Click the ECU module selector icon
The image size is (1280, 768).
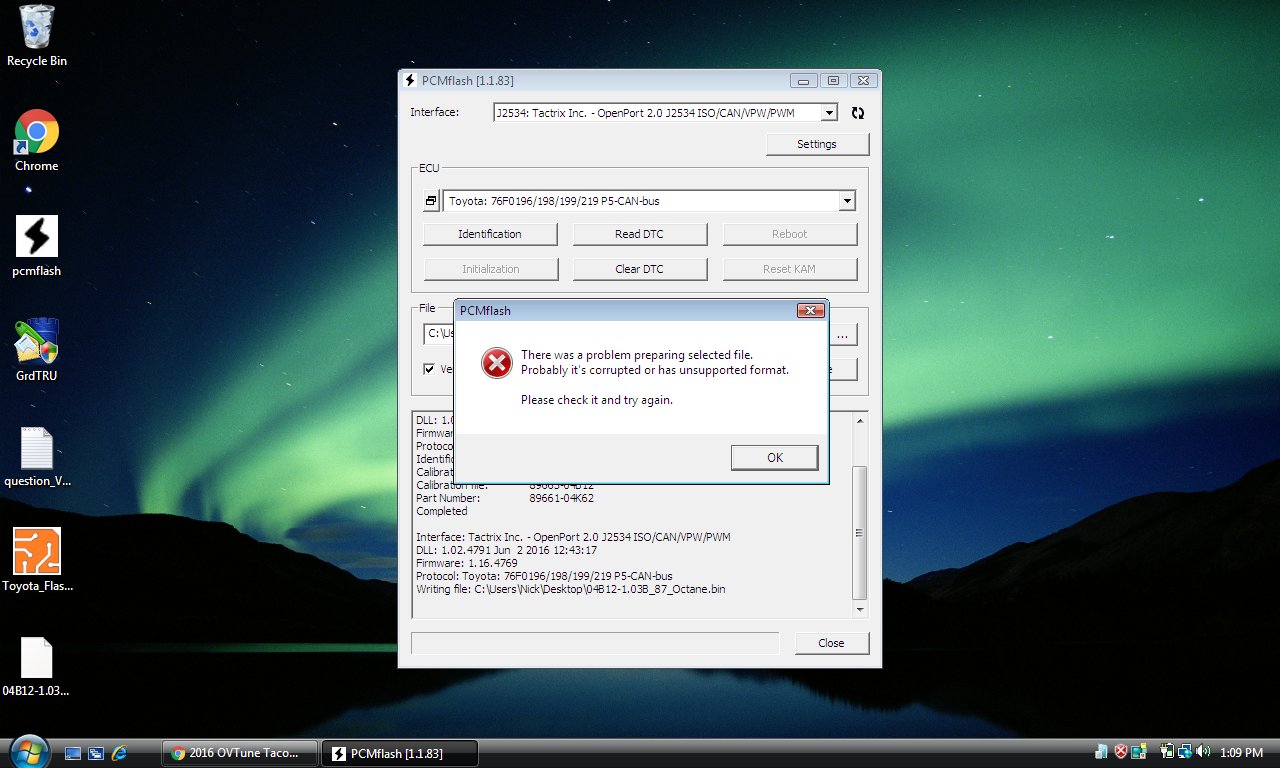point(431,201)
